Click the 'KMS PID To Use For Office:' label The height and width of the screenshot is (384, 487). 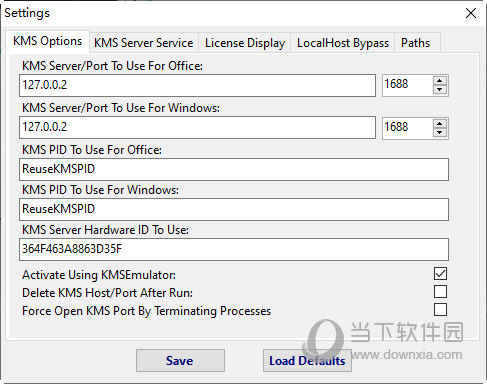92,150
